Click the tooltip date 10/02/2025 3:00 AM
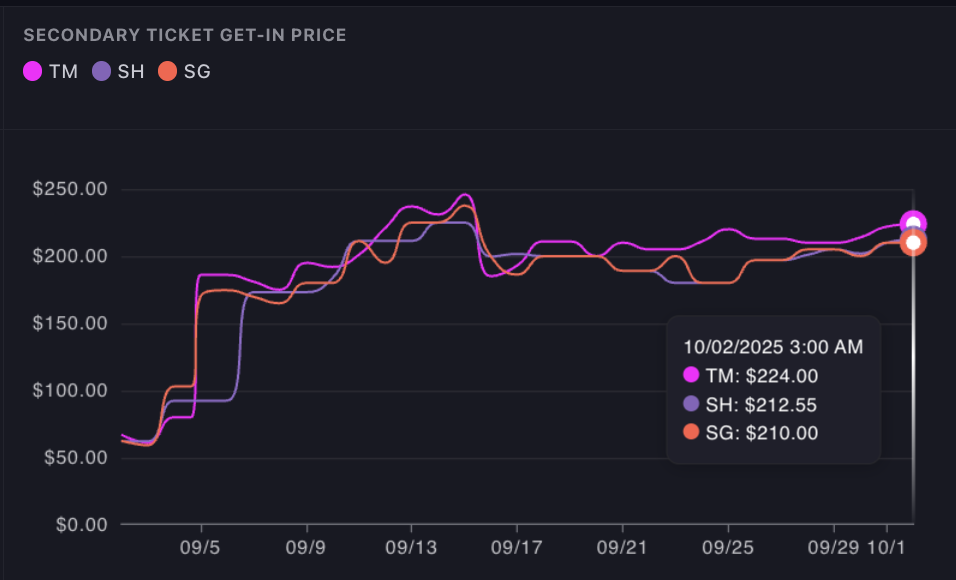The height and width of the screenshot is (580, 956). [773, 347]
